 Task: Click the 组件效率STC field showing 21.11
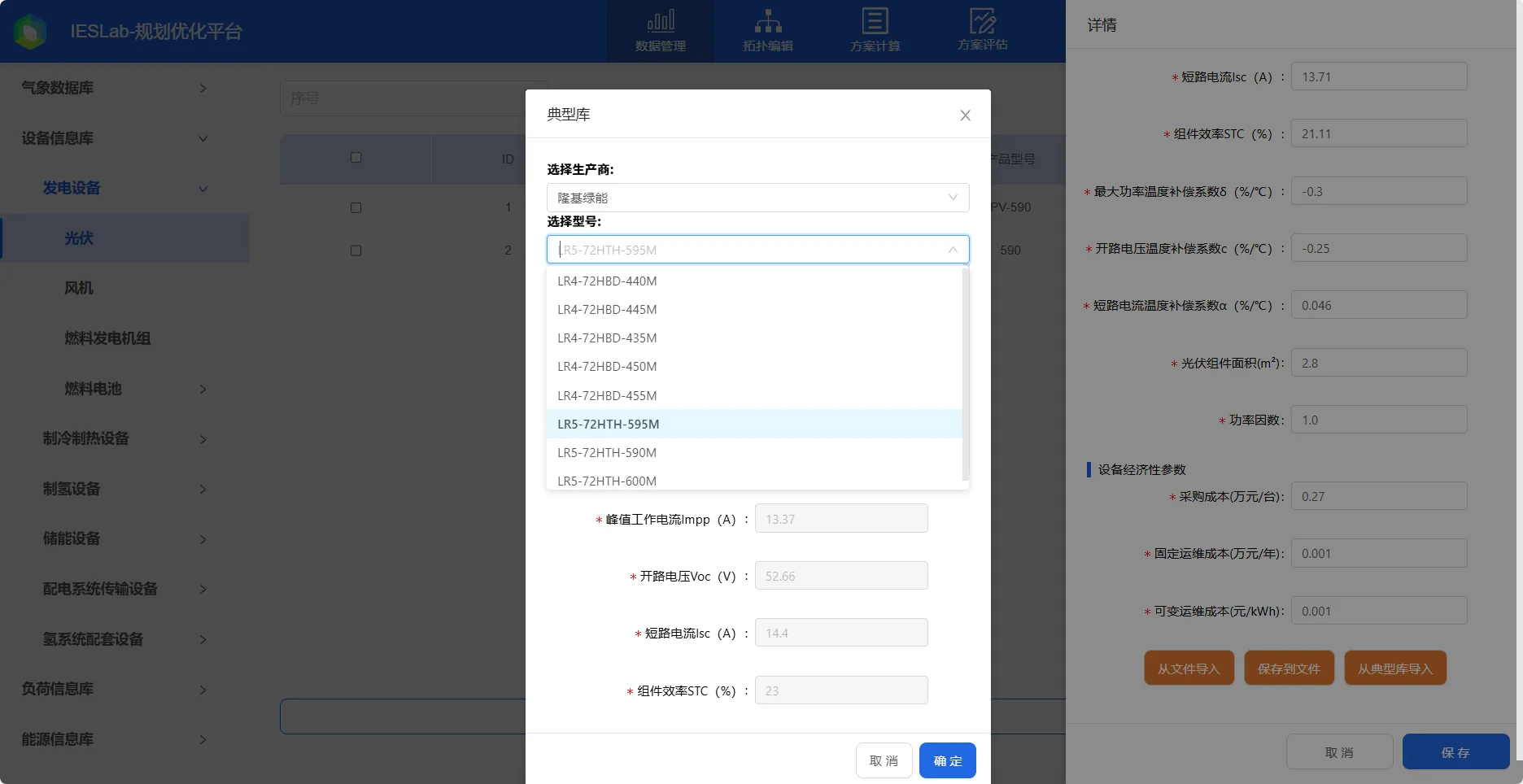click(x=1379, y=133)
